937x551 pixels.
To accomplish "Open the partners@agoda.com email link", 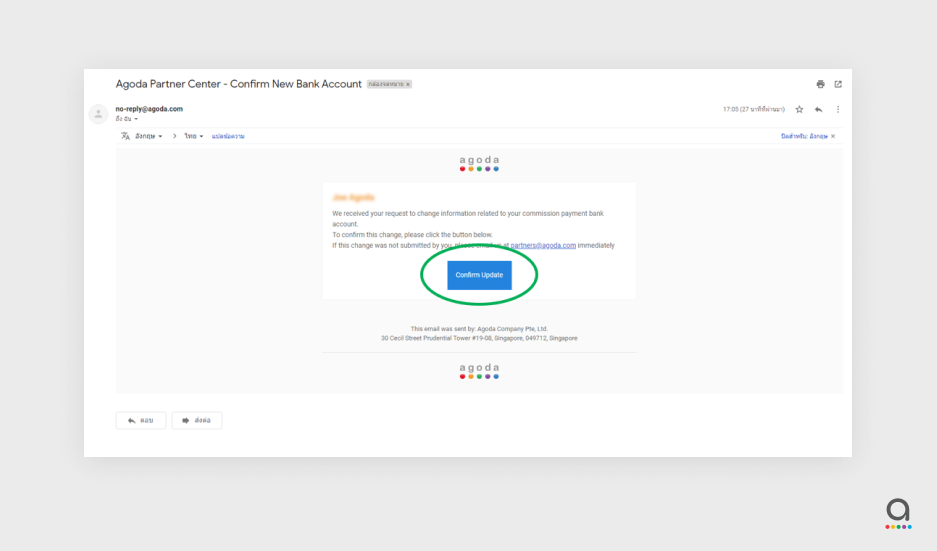I will 543,246.
